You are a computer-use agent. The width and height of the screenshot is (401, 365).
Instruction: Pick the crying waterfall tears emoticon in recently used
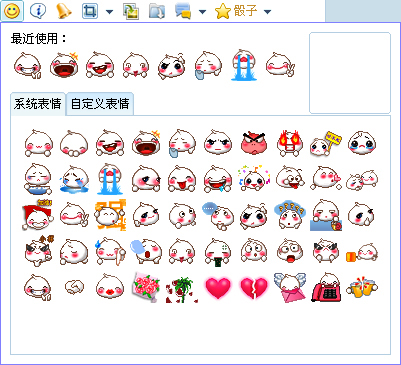point(244,65)
